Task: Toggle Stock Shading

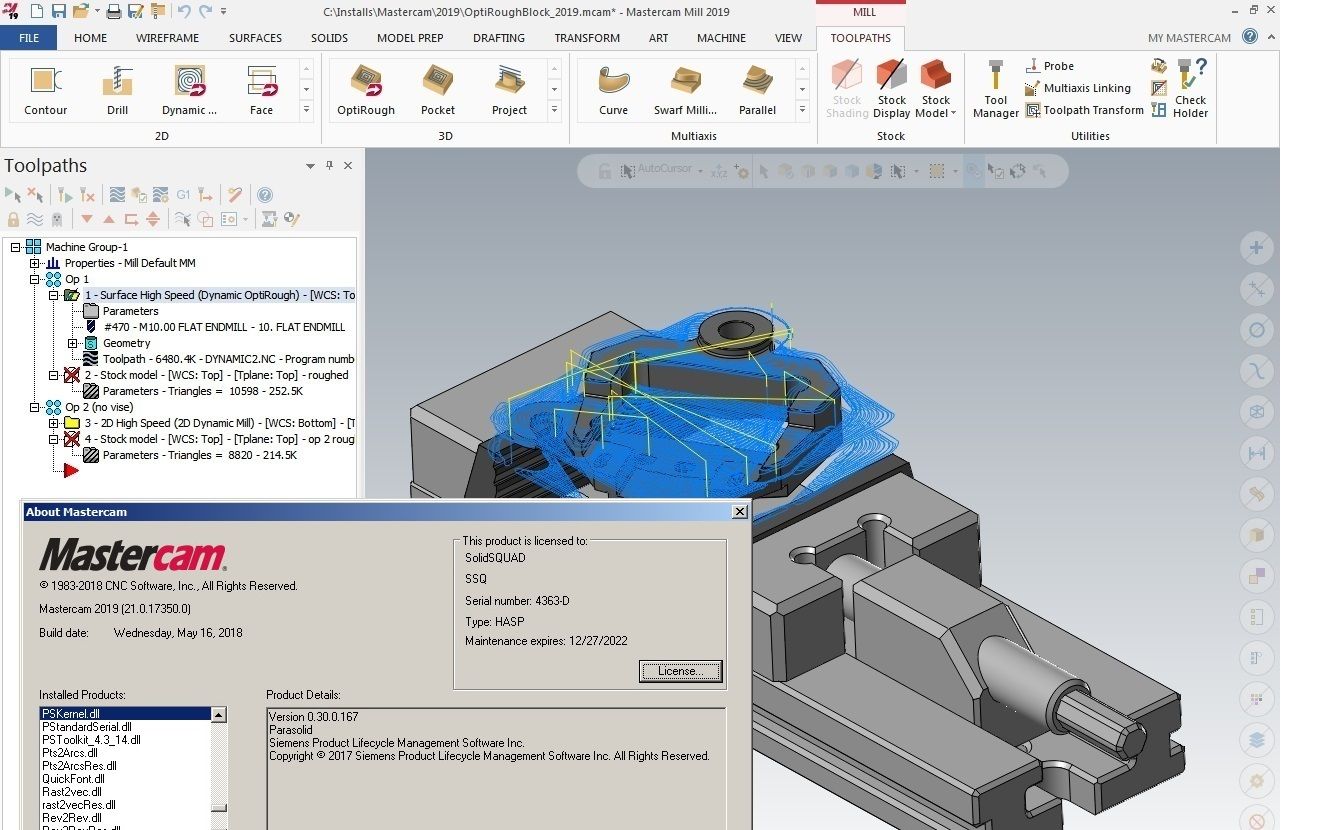Action: (x=847, y=89)
